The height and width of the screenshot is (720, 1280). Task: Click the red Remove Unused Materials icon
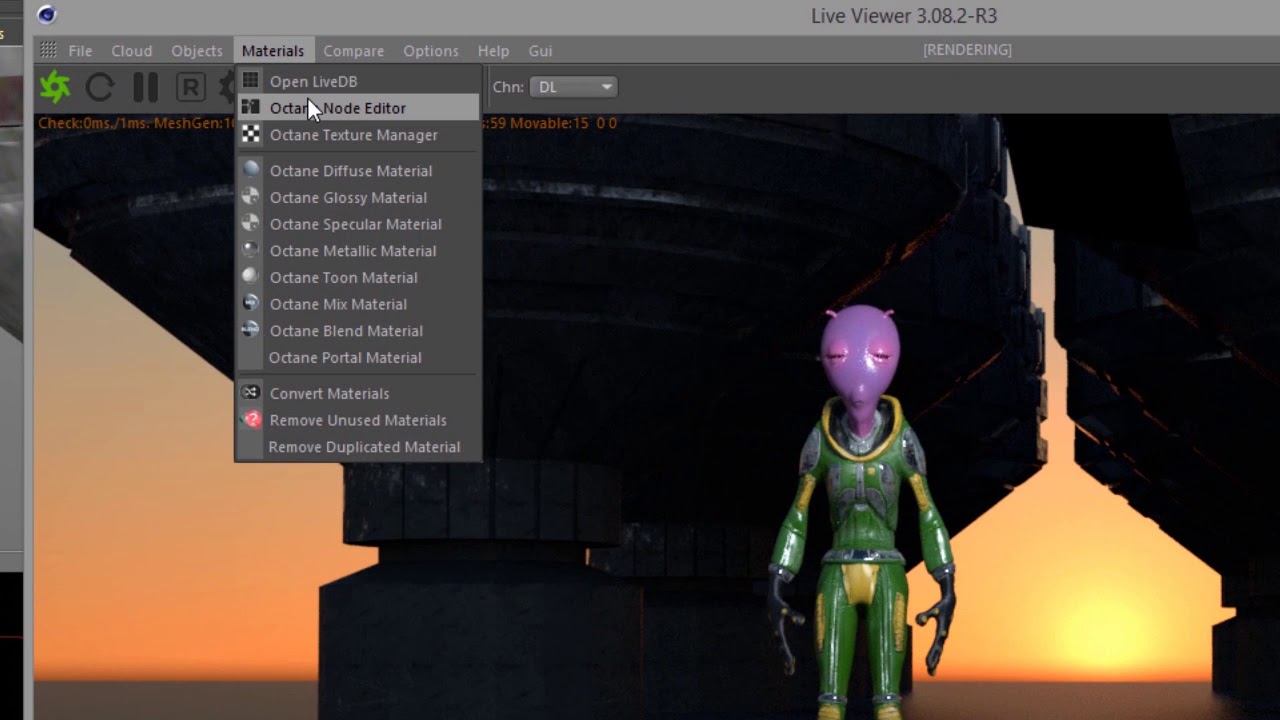pos(251,420)
